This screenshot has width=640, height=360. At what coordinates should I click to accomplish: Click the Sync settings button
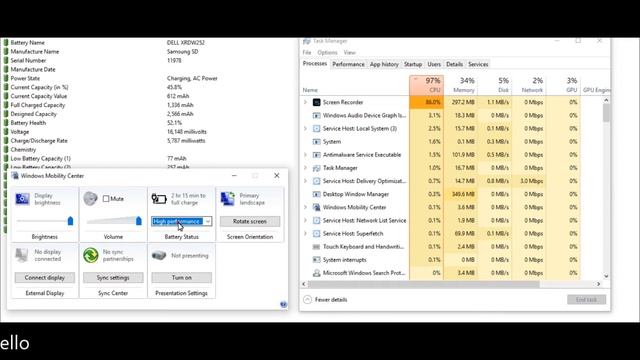113,278
